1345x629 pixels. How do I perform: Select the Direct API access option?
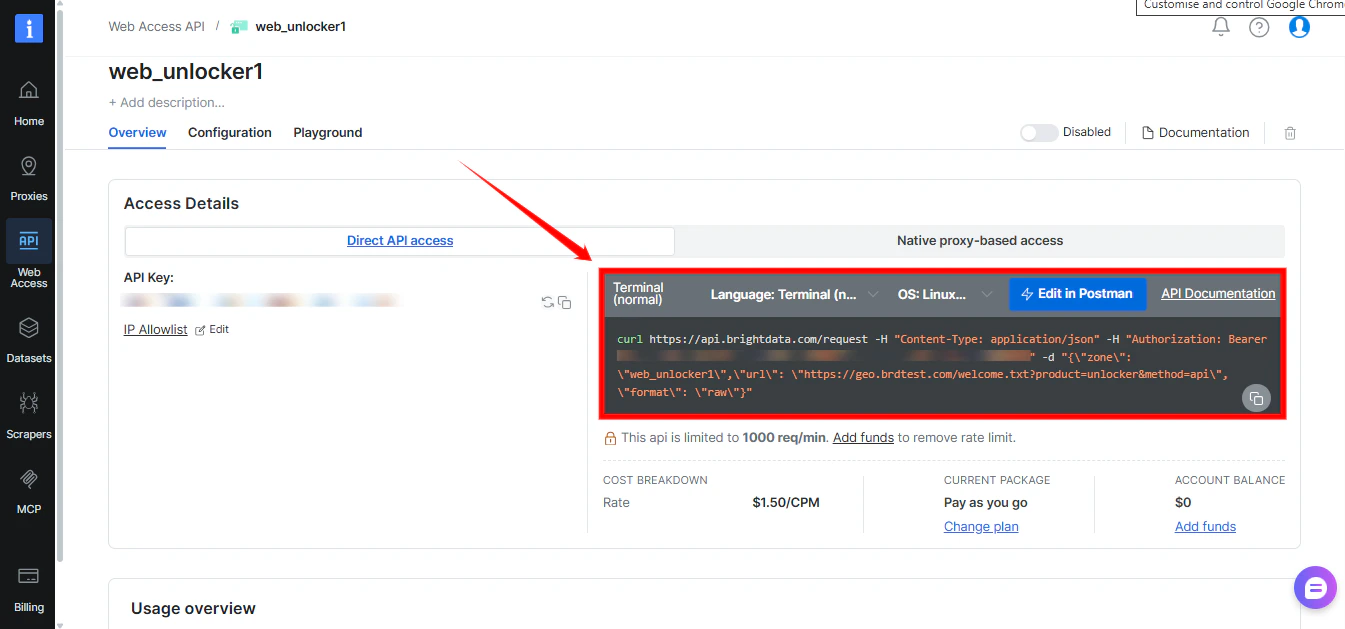point(399,240)
